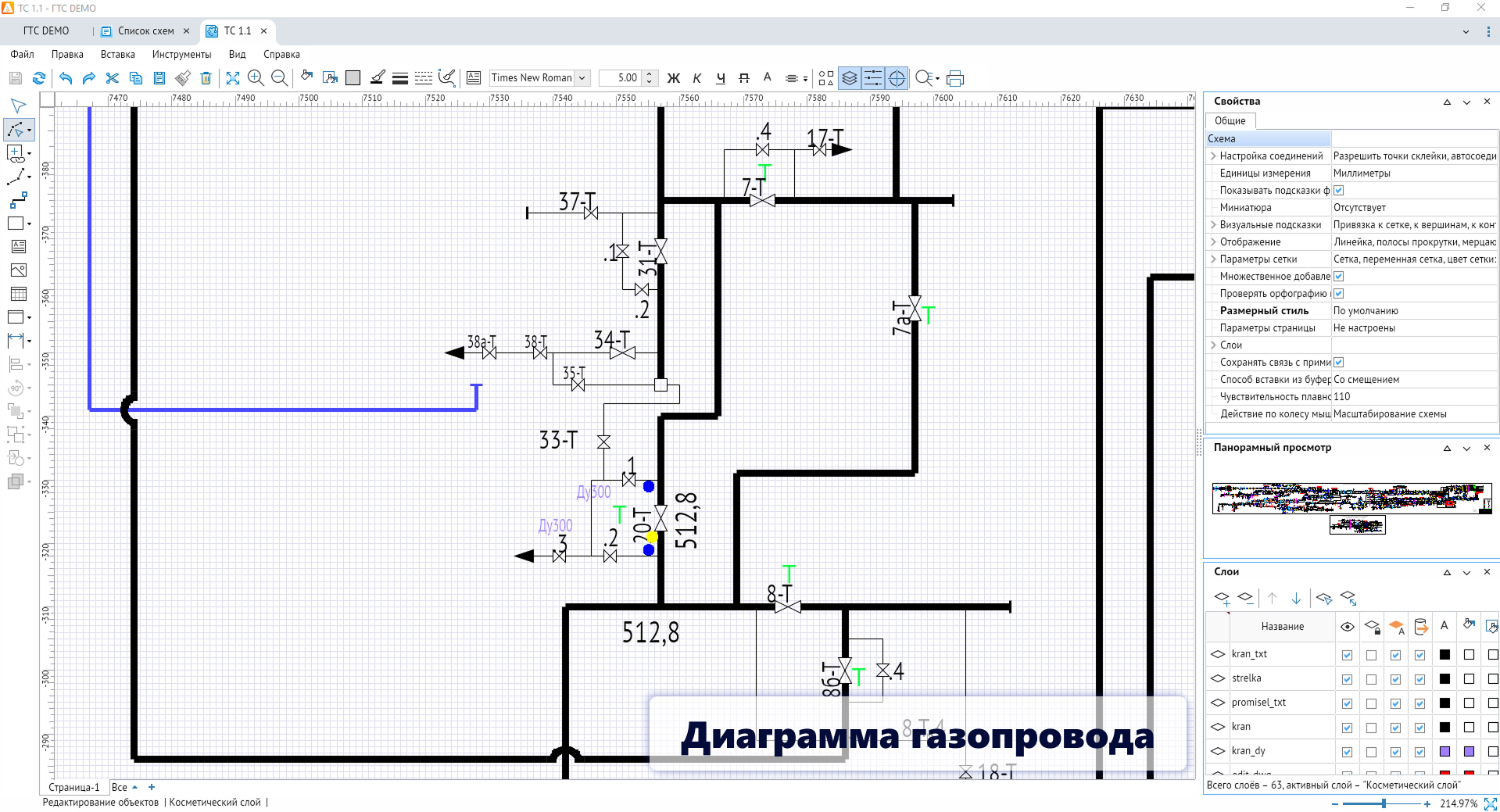Open tab list chevron at top right

tap(1466, 32)
